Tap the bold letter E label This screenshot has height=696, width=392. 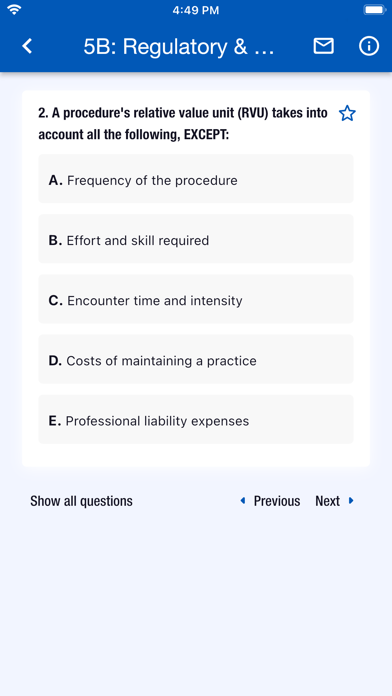click(x=55, y=421)
